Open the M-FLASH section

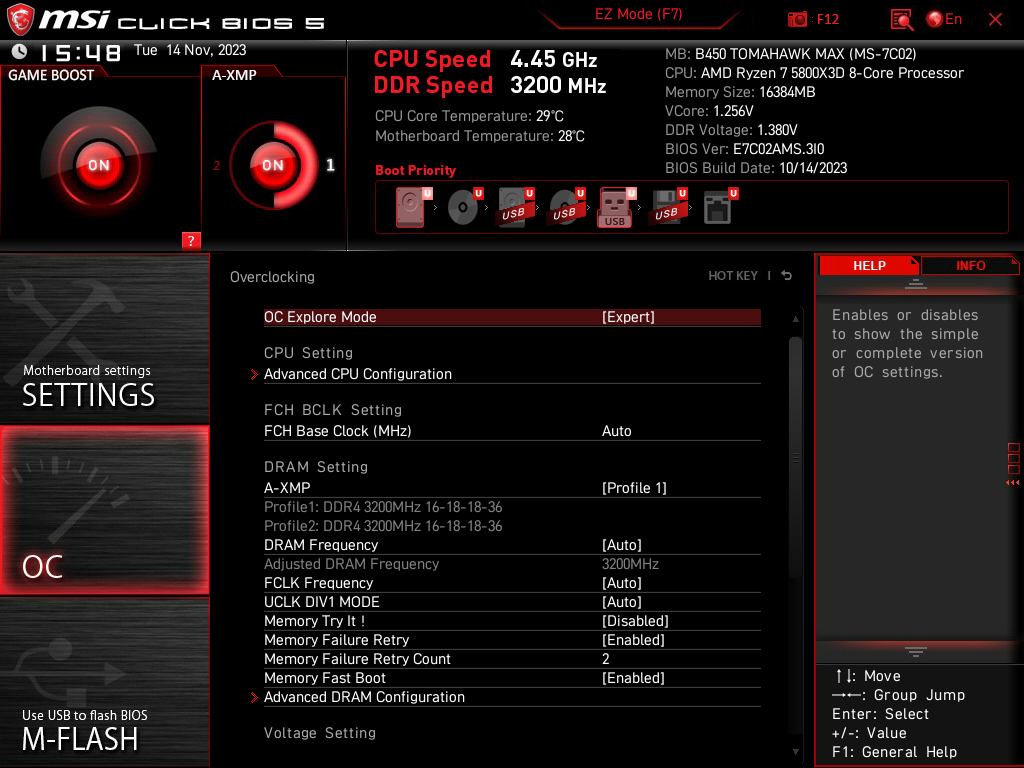coord(104,682)
